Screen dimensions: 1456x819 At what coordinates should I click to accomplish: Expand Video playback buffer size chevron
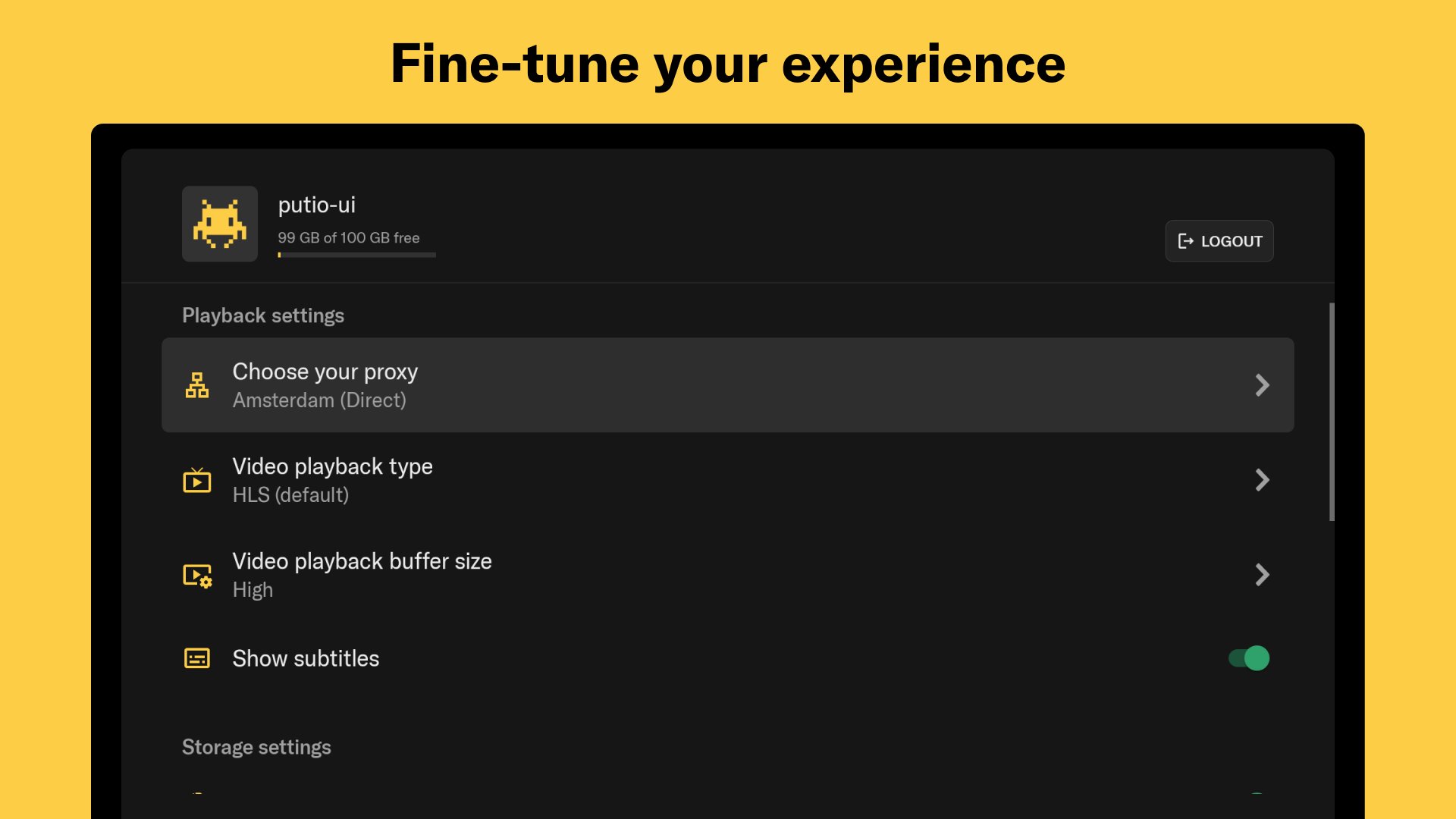click(x=1262, y=575)
